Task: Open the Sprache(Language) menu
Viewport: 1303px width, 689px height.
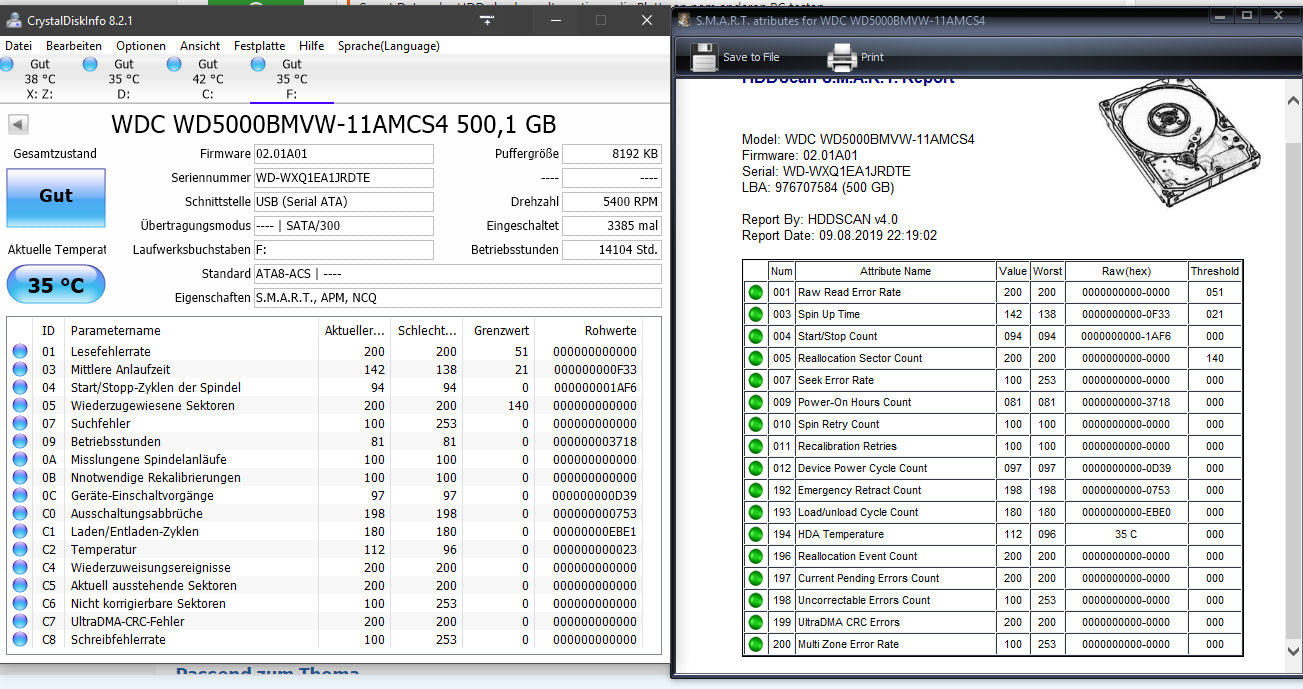Action: click(388, 46)
